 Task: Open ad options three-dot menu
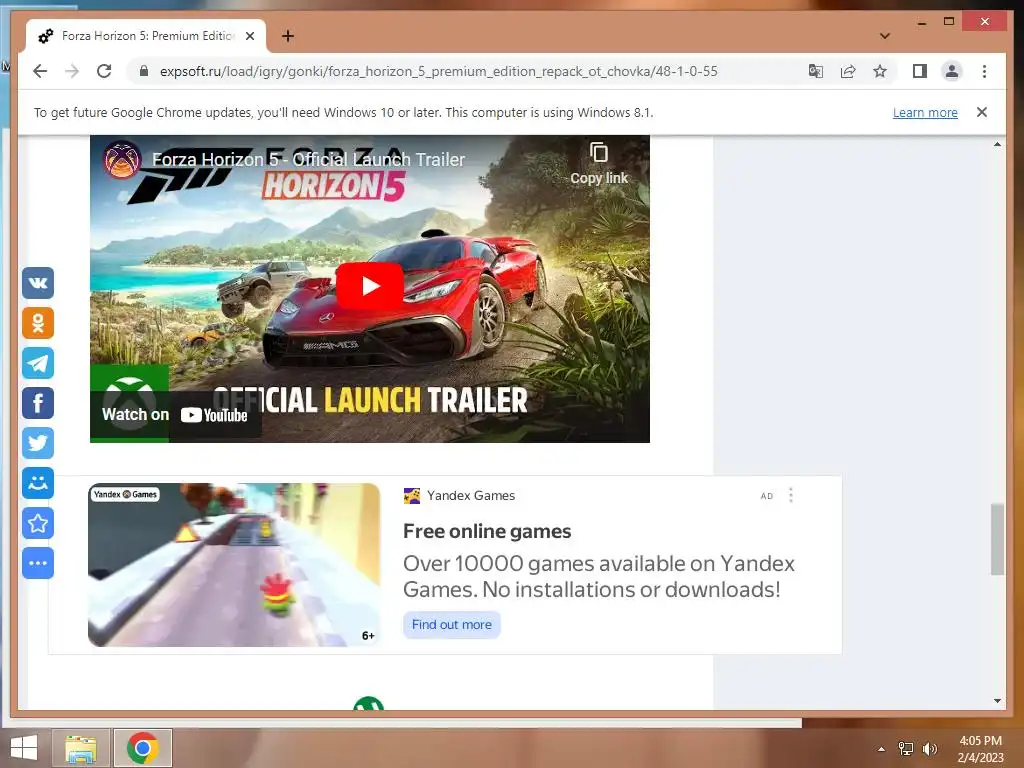(x=791, y=496)
